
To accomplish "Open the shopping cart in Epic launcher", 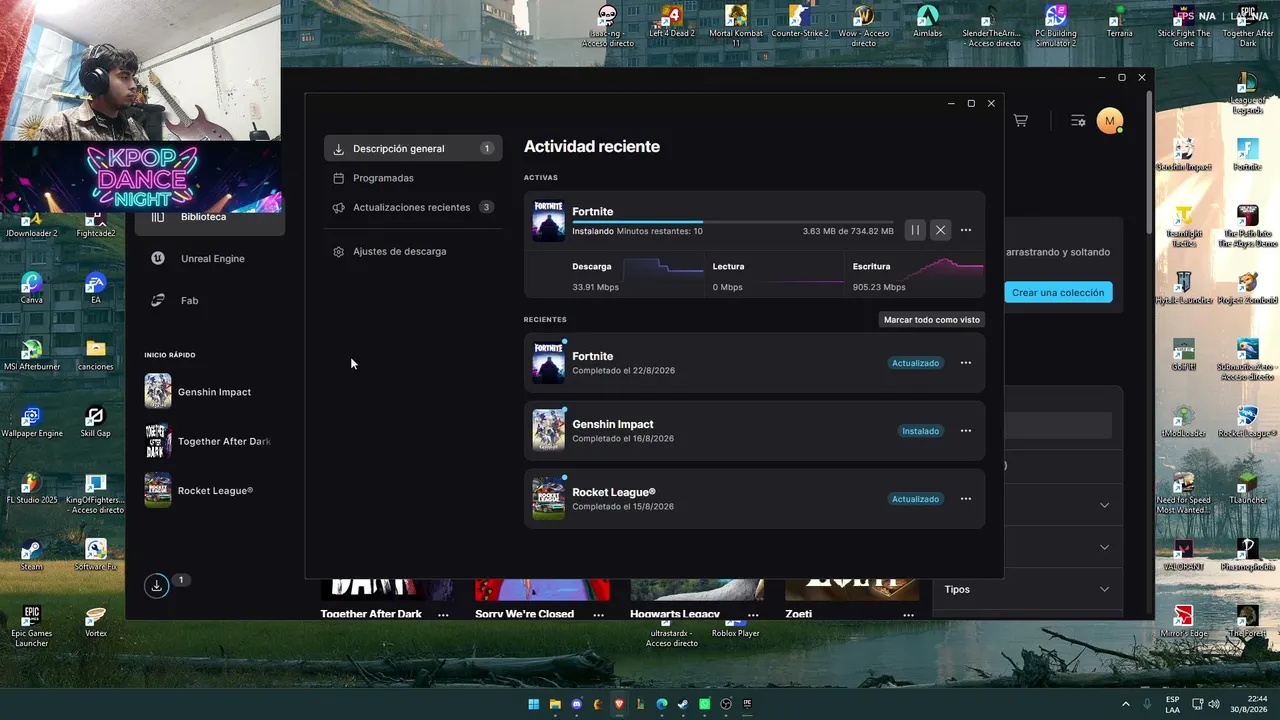I will pos(1021,120).
